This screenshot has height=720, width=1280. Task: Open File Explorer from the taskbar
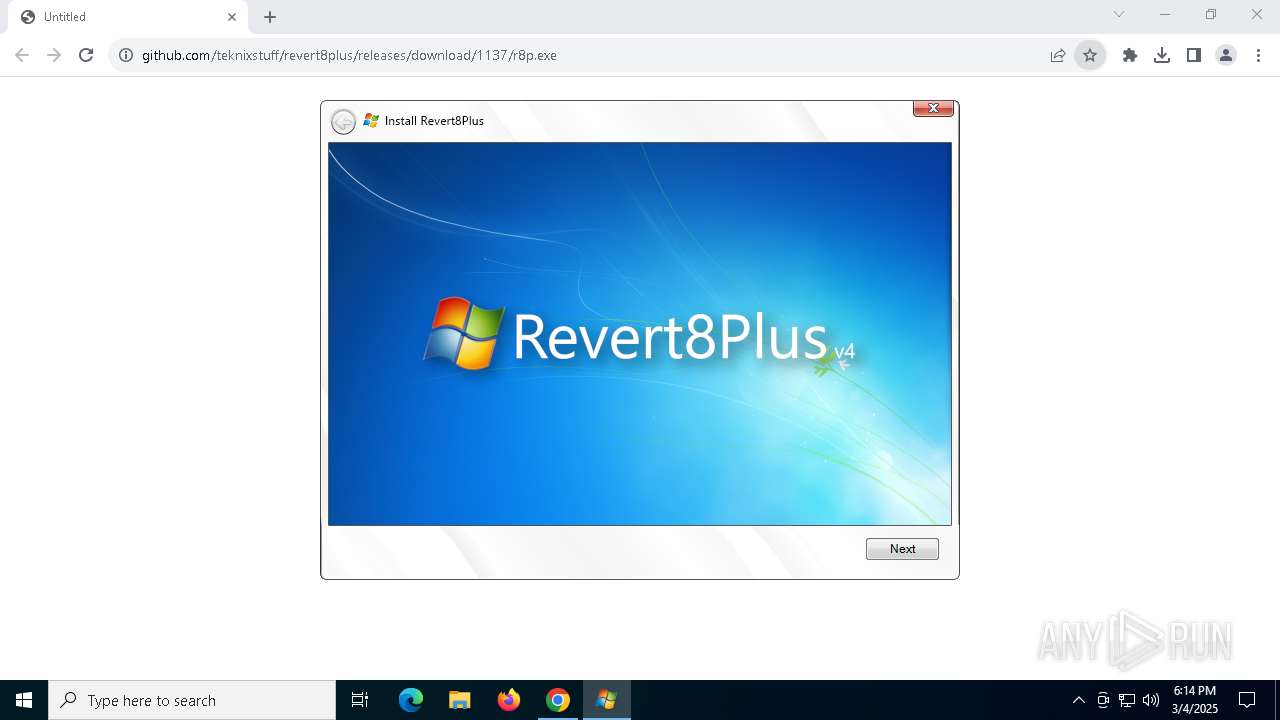pos(460,700)
